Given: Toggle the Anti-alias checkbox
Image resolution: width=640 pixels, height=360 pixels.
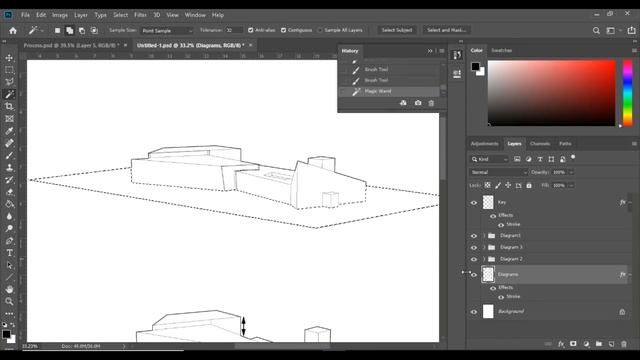Looking at the screenshot, I should (x=251, y=30).
